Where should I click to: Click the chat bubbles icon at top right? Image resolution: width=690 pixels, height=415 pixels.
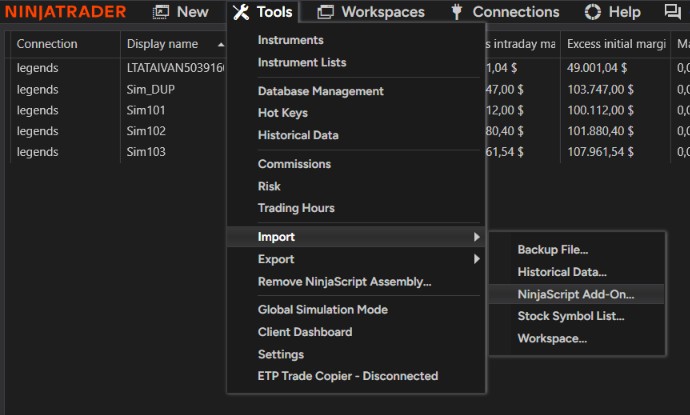pos(672,11)
